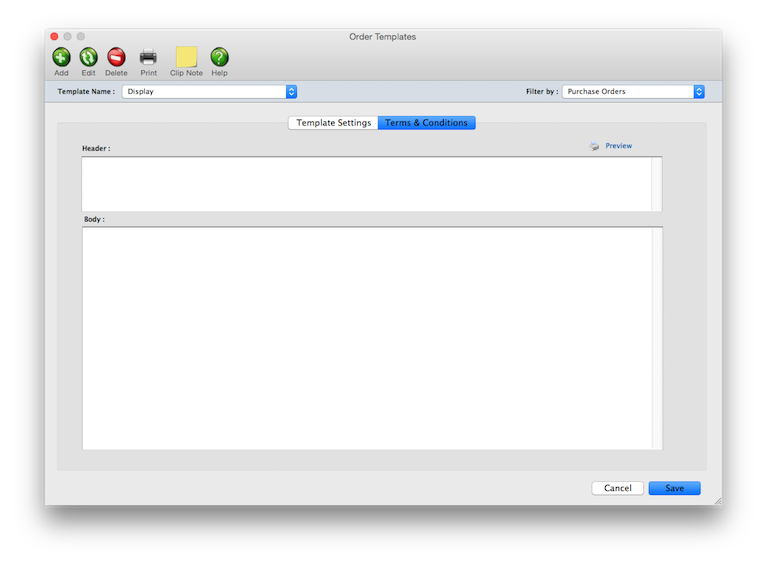The width and height of the screenshot is (767, 566).
Task: Focus the Body text area
Action: pos(366,338)
